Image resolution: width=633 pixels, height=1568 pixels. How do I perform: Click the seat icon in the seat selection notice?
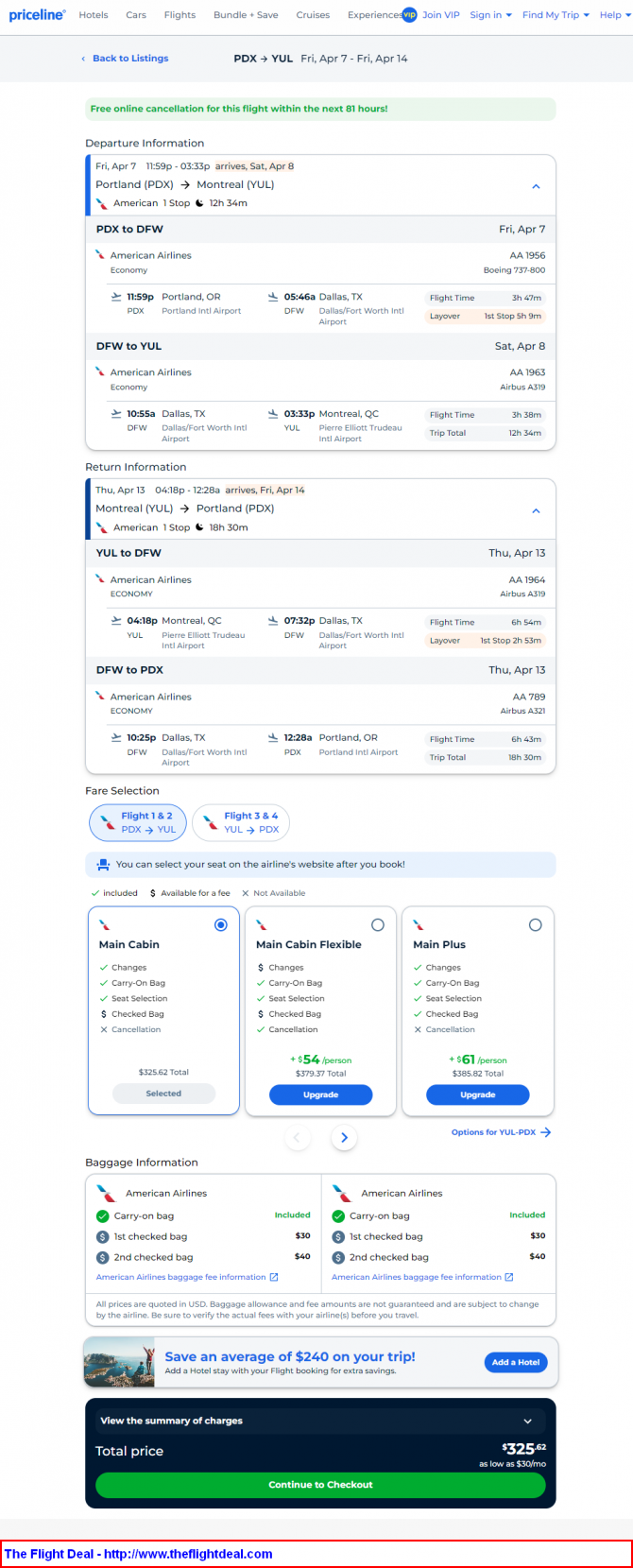click(103, 864)
